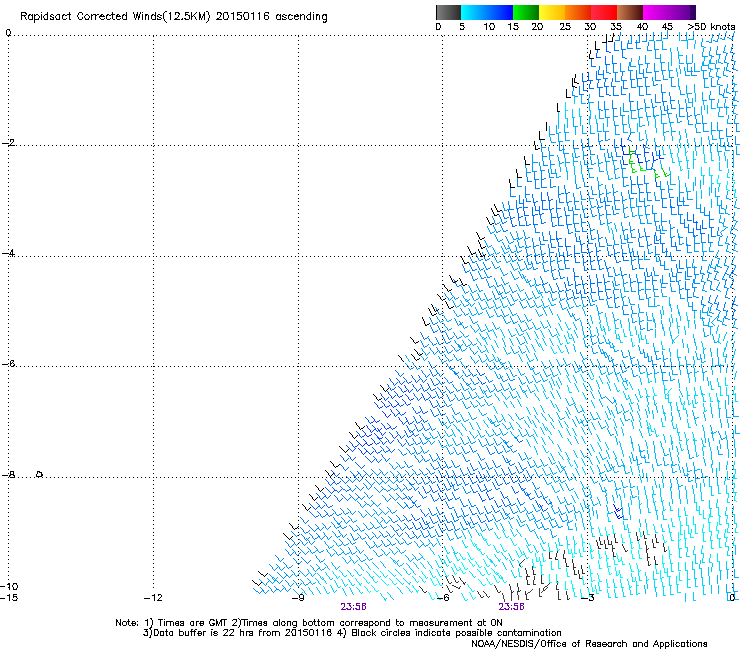Pick the red 30-35 knots legend segment
Screen dimensions: 740x650
tap(604, 12)
